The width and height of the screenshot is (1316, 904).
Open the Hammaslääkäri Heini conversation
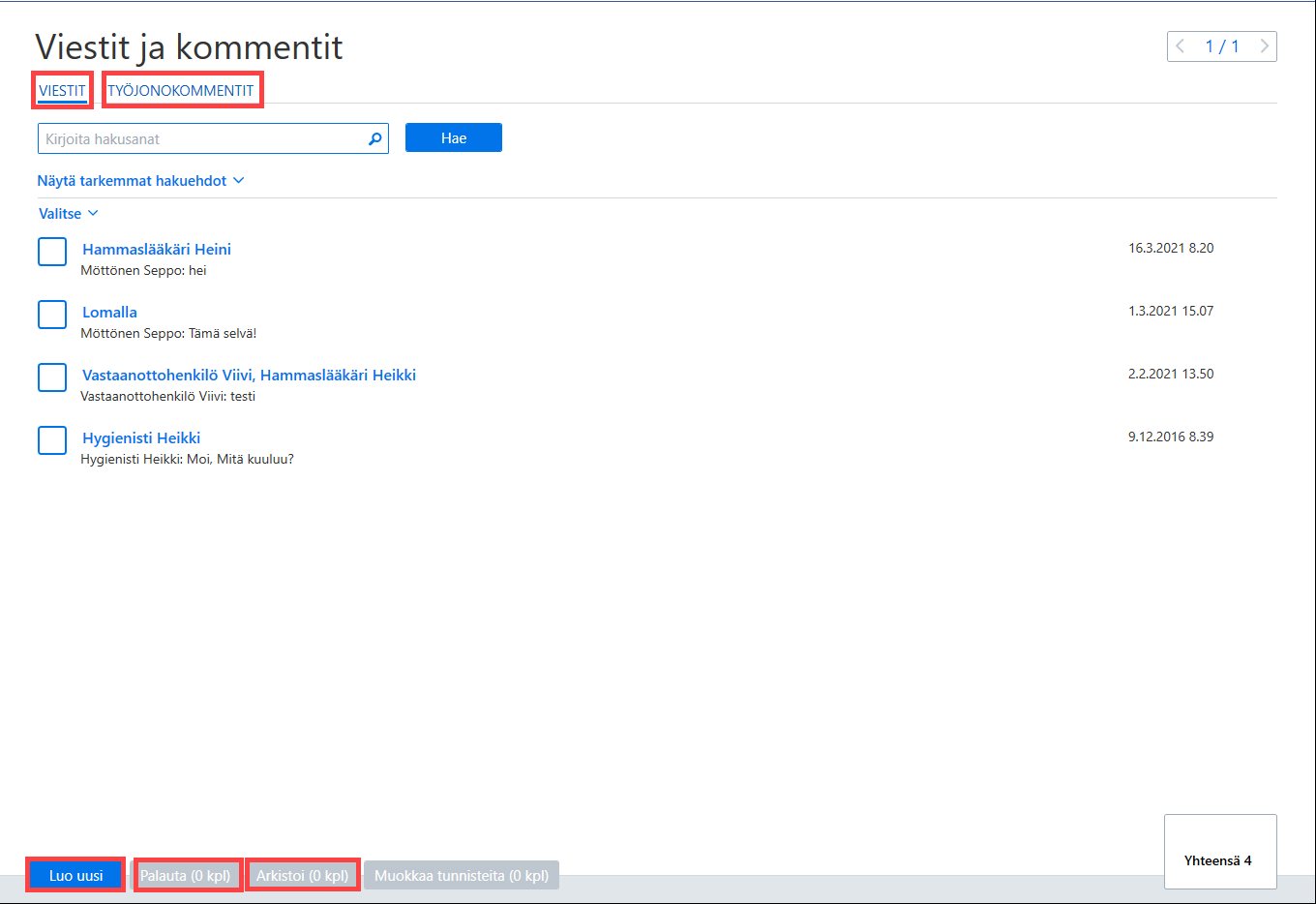point(157,250)
